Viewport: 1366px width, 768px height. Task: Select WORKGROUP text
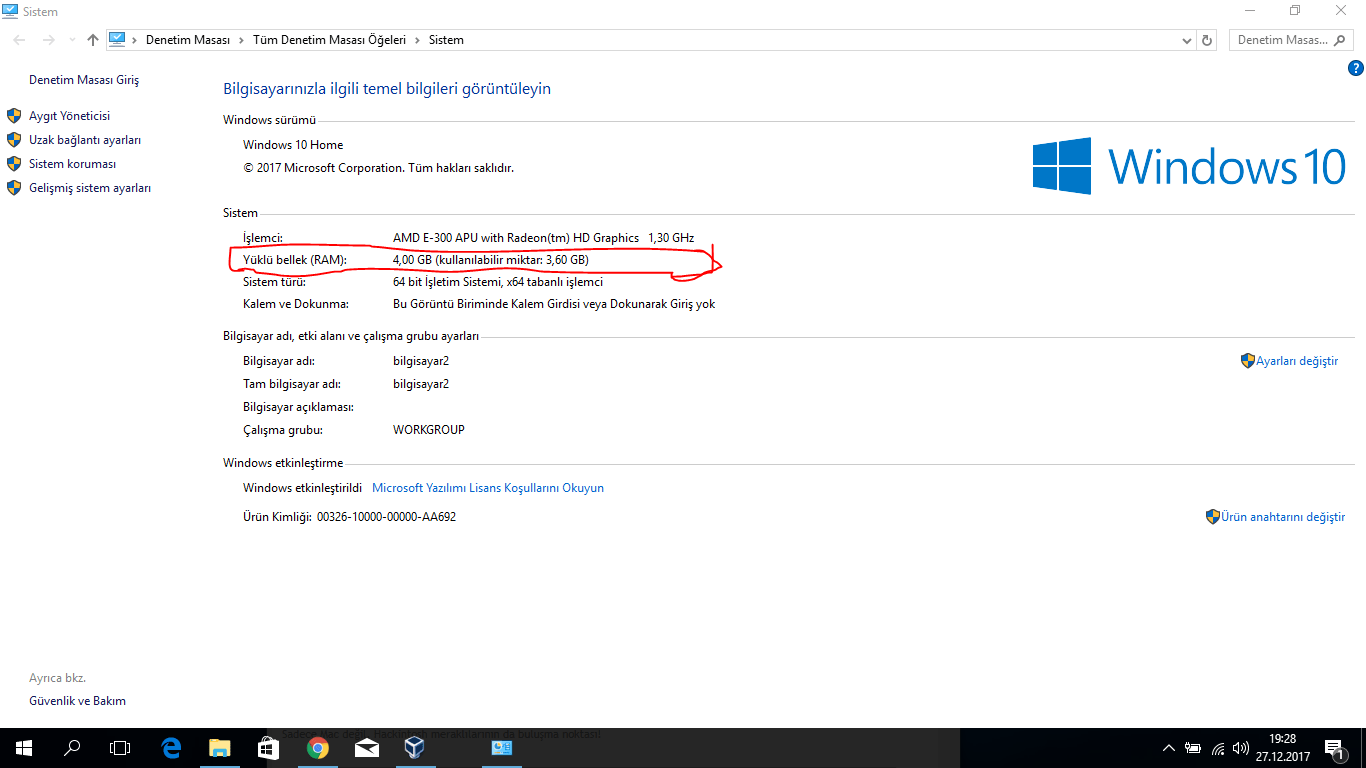click(x=429, y=430)
